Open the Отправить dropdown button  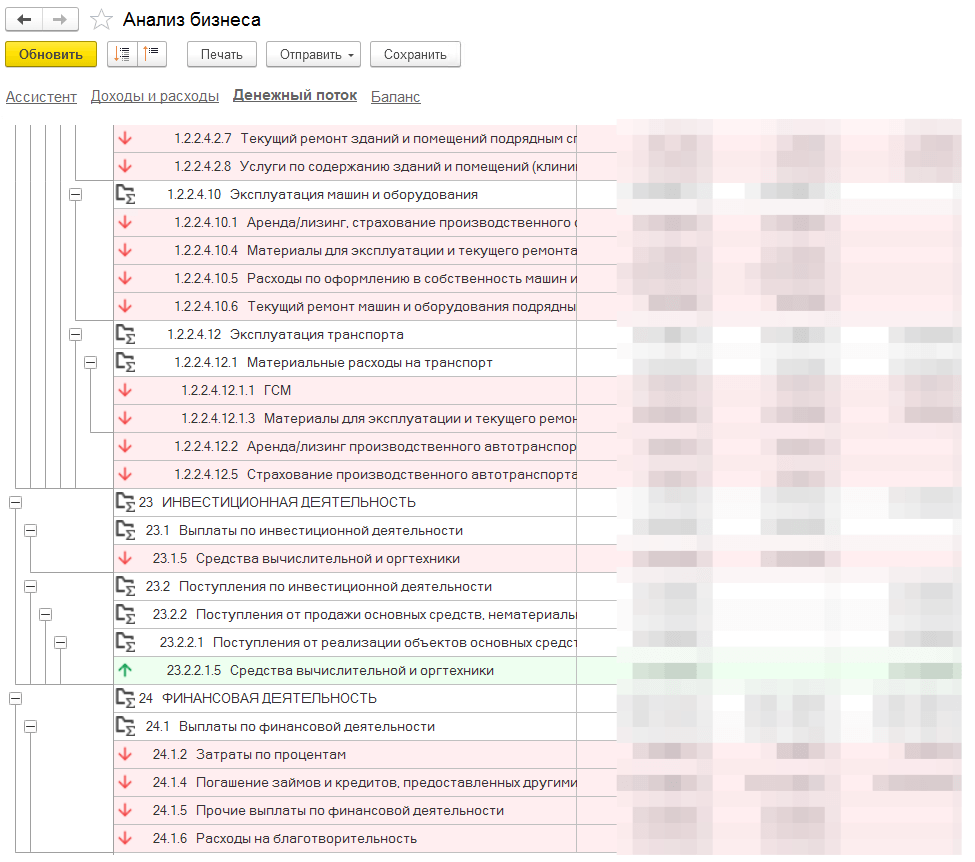tap(312, 54)
